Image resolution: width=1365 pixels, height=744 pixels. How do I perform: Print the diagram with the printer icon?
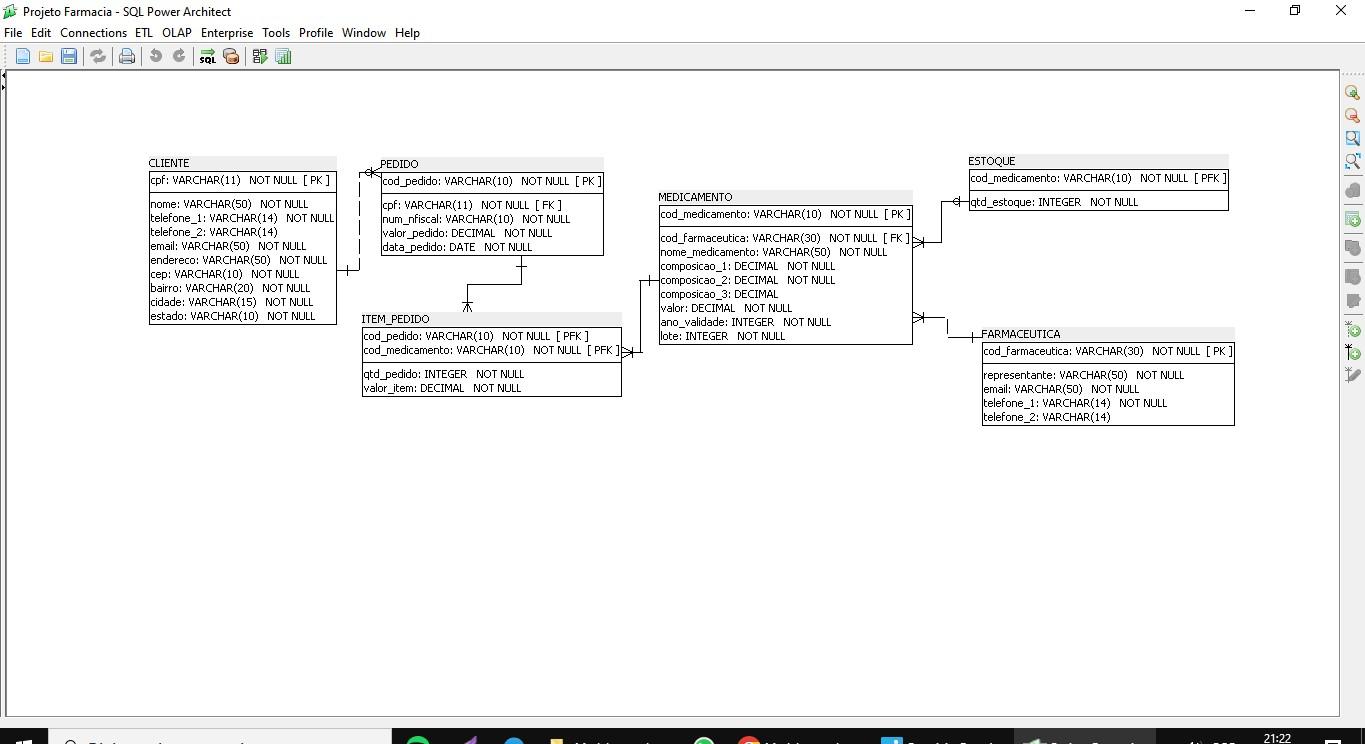[127, 57]
